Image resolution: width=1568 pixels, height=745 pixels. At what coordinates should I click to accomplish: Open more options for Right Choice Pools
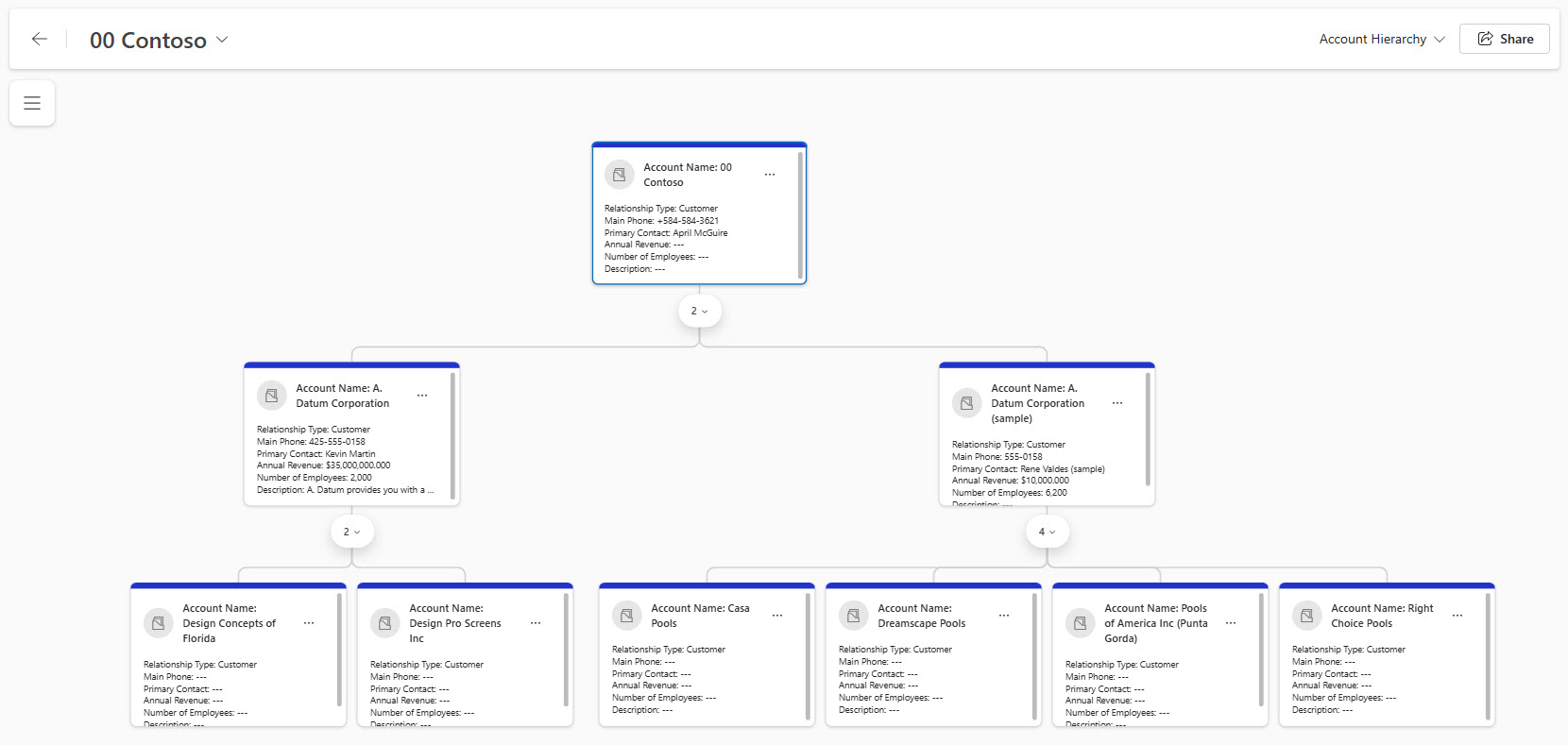[x=1457, y=616]
